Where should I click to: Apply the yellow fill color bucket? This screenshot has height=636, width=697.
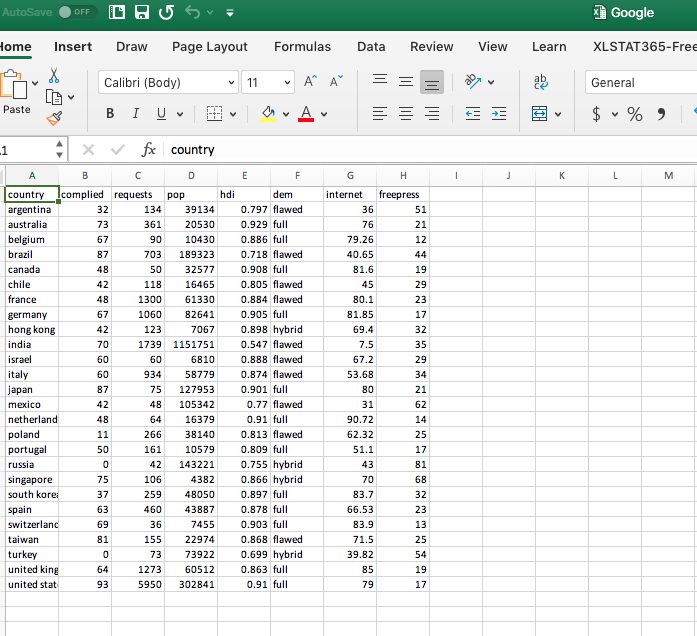268,114
